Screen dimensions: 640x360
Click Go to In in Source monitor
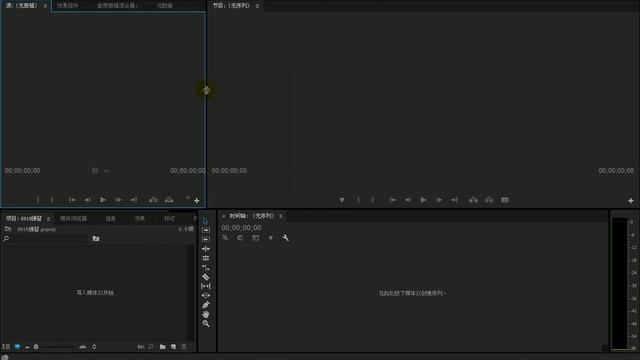(x=72, y=200)
